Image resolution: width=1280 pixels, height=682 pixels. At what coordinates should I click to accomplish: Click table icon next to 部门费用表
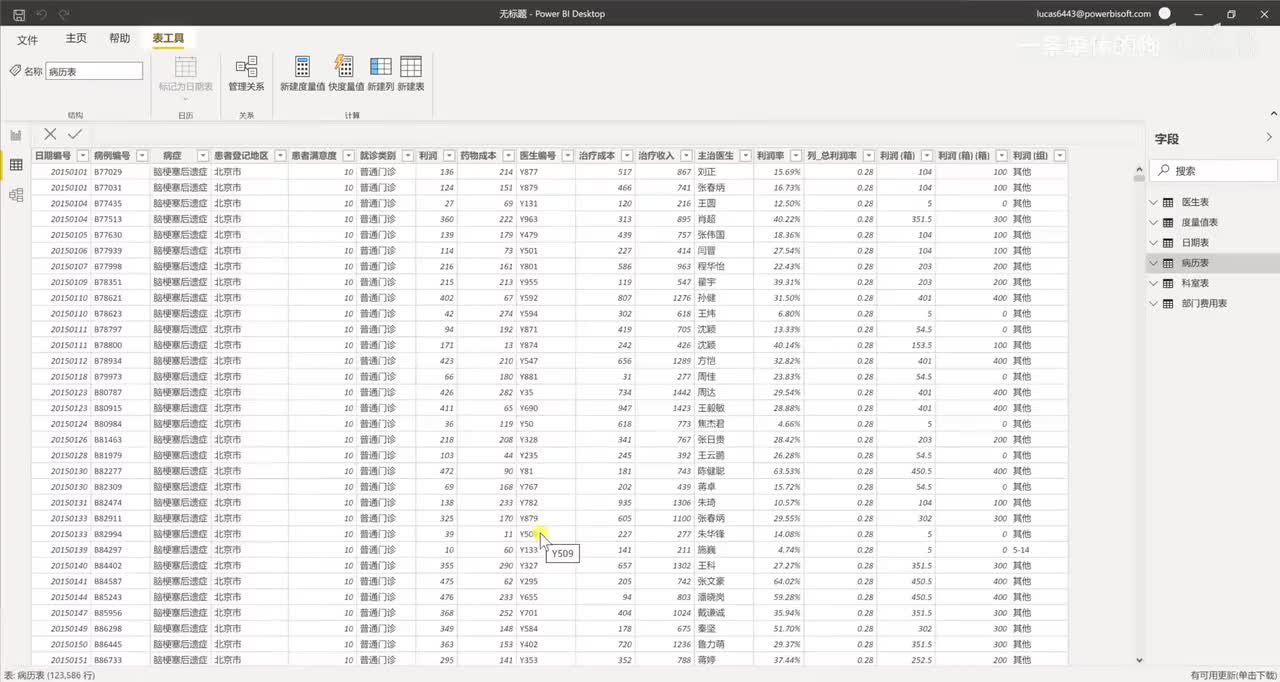(1167, 303)
